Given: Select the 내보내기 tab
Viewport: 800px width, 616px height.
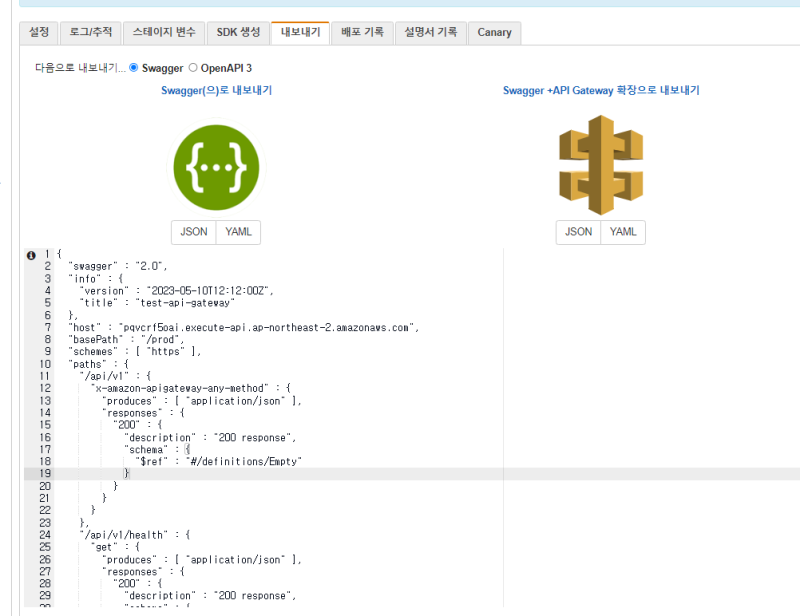Looking at the screenshot, I should (300, 32).
